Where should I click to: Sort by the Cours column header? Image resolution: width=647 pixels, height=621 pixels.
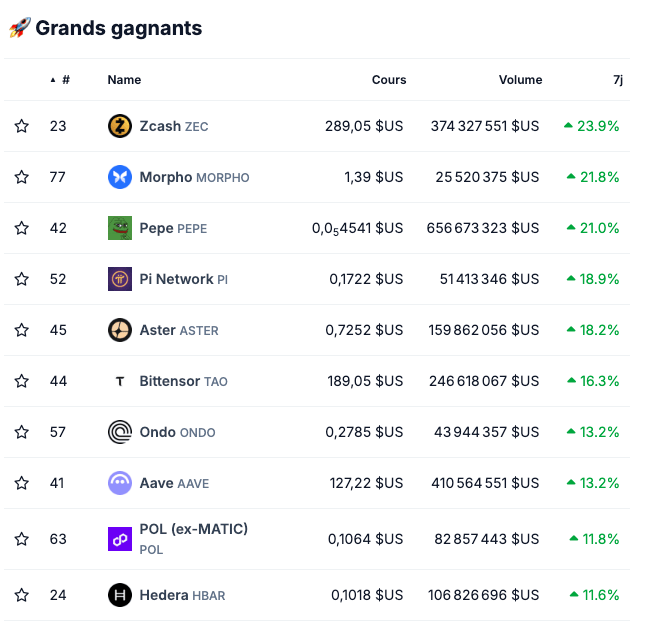[x=389, y=80]
